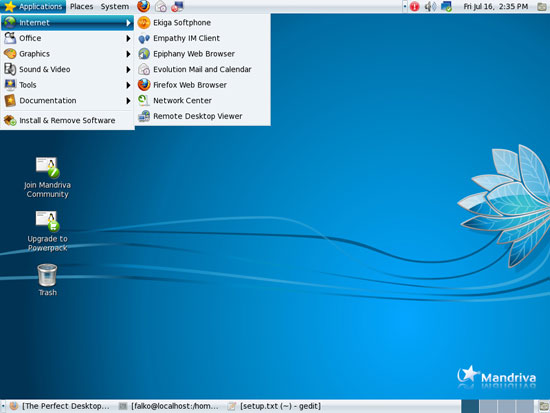Image resolution: width=550 pixels, height=413 pixels.
Task: Open Network Center
Action: click(203, 100)
